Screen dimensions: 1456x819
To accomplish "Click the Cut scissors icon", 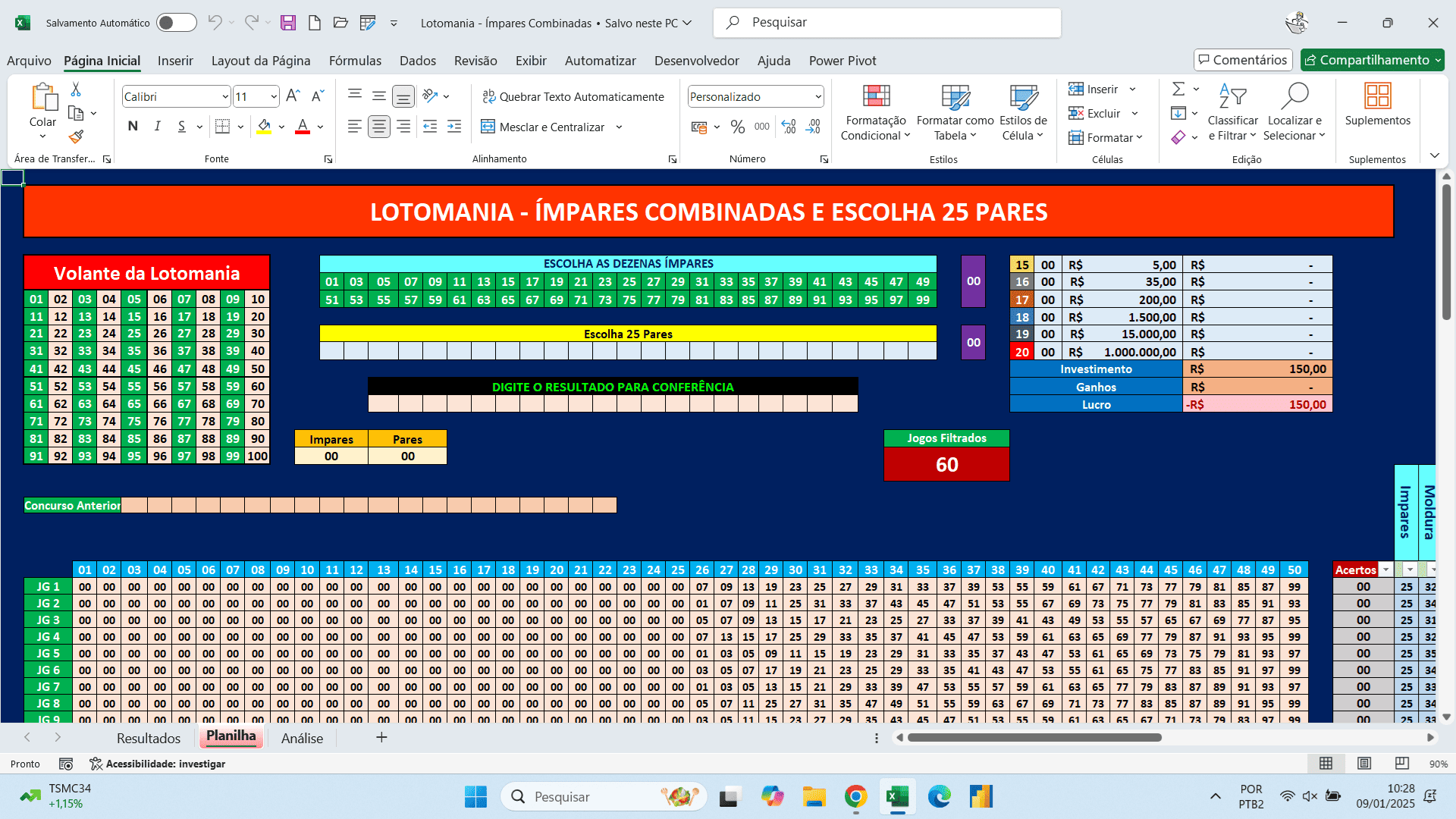I will pos(76,89).
